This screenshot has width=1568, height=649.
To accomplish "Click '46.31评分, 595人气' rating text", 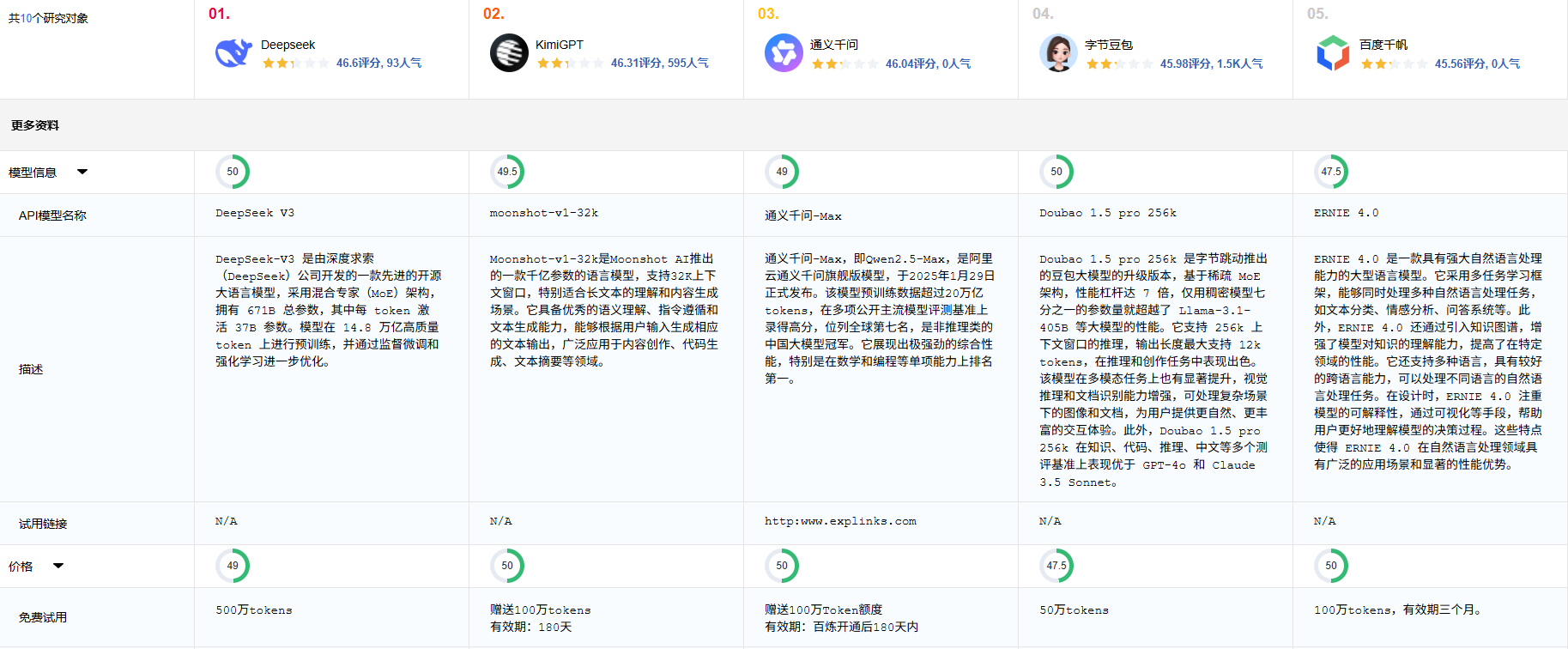I will click(659, 64).
